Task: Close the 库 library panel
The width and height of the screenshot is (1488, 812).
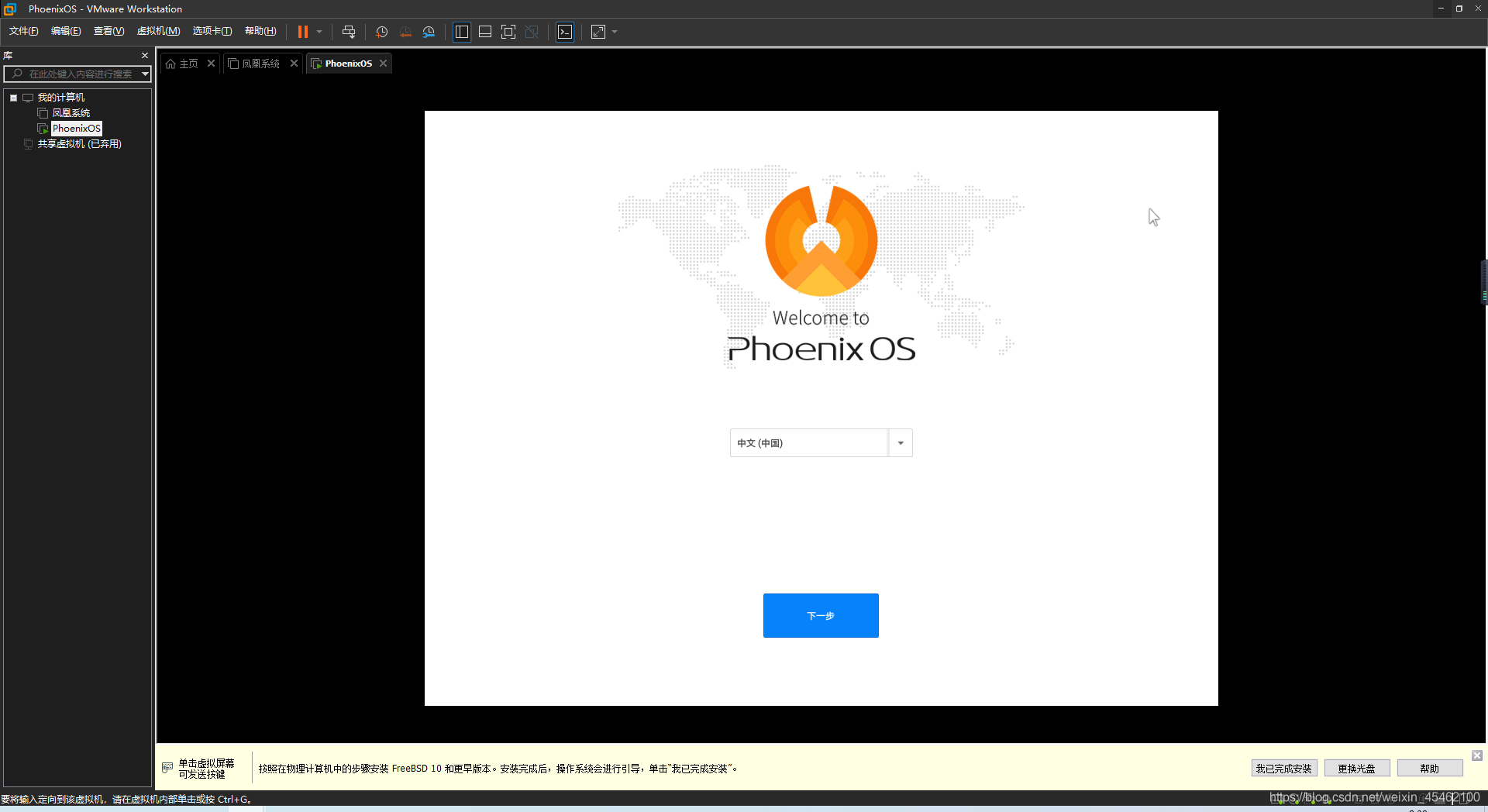Action: click(x=145, y=56)
